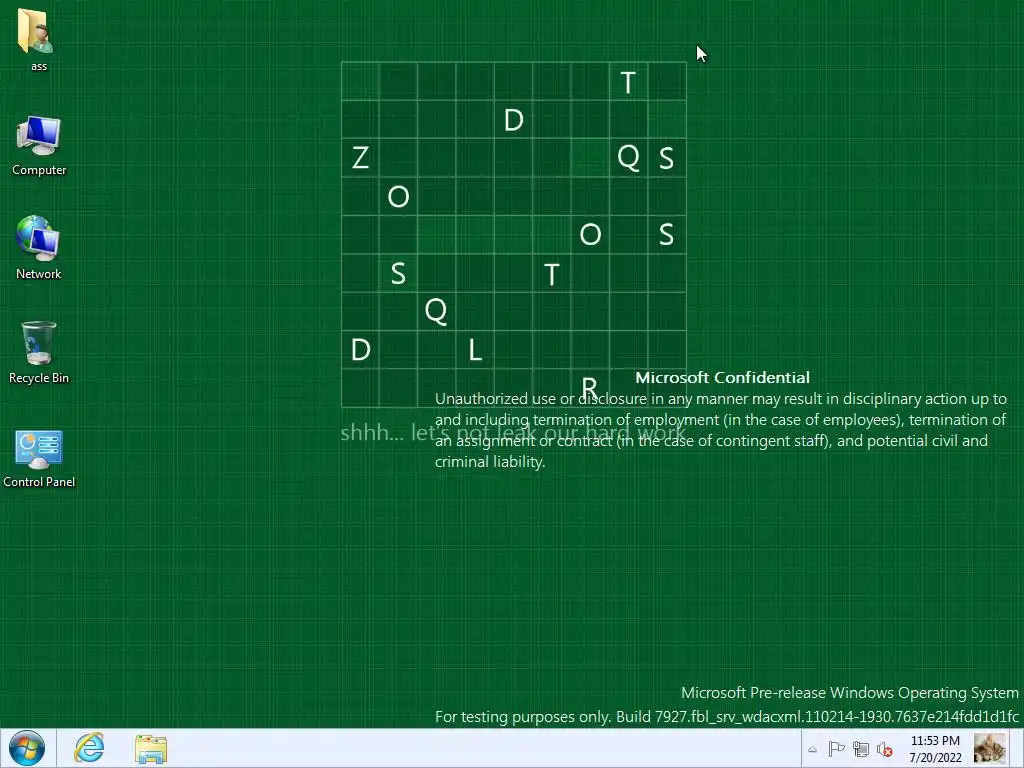This screenshot has height=768, width=1024.
Task: Click 'Microsoft Pre-release Windows Operating System' text
Action: tap(850, 693)
